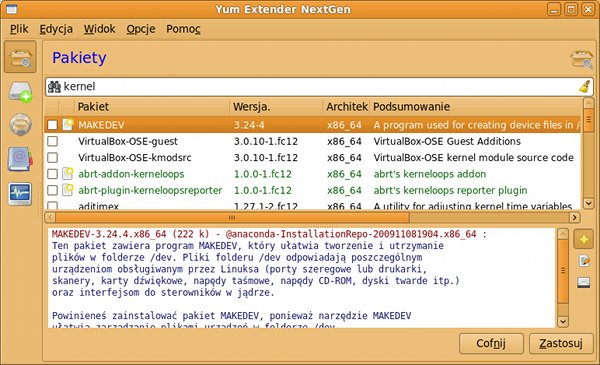Click the description pane scrollbar thumb
The height and width of the screenshot is (365, 600).
point(562,271)
